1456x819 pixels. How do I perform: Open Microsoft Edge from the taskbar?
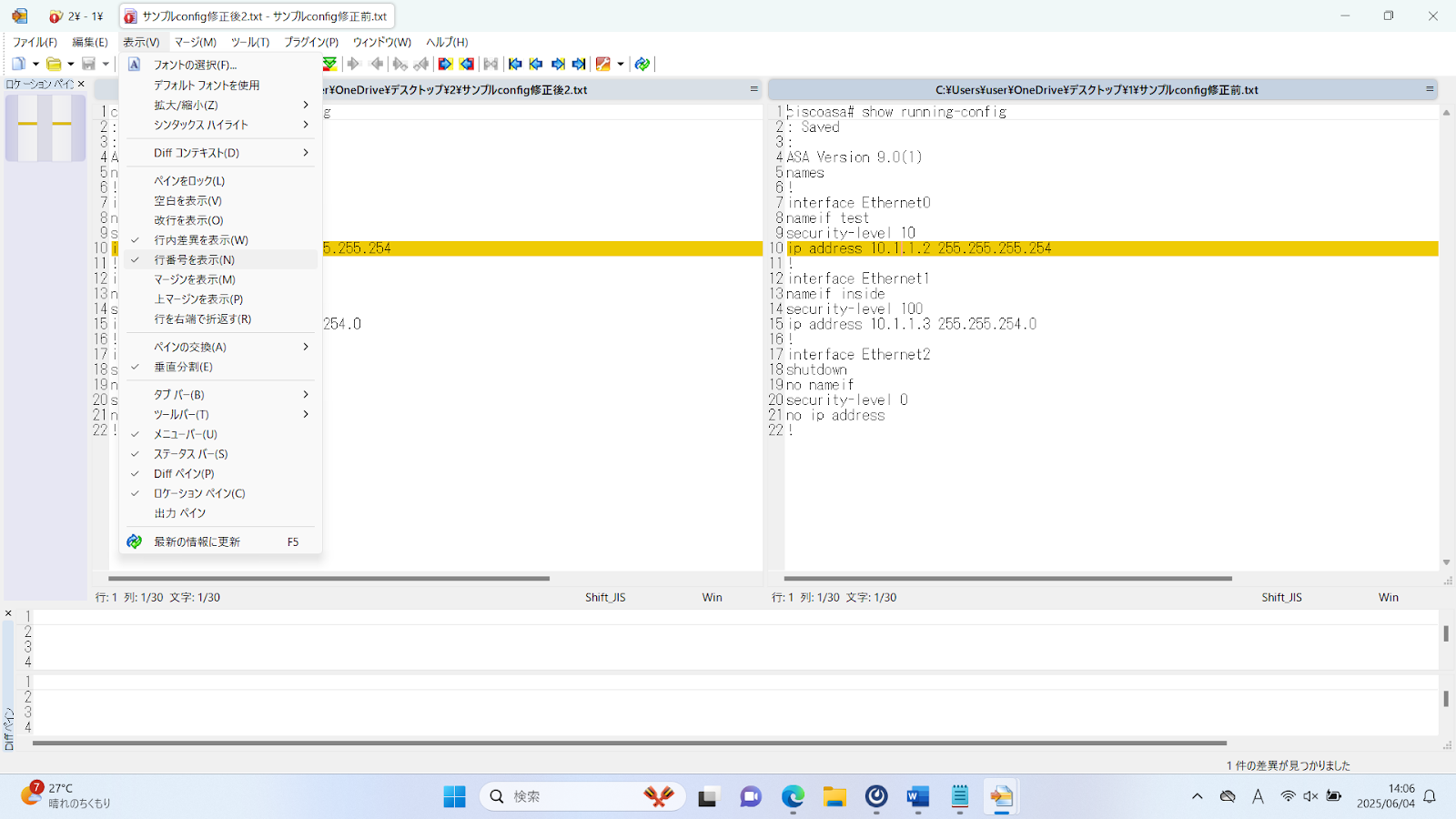(793, 797)
